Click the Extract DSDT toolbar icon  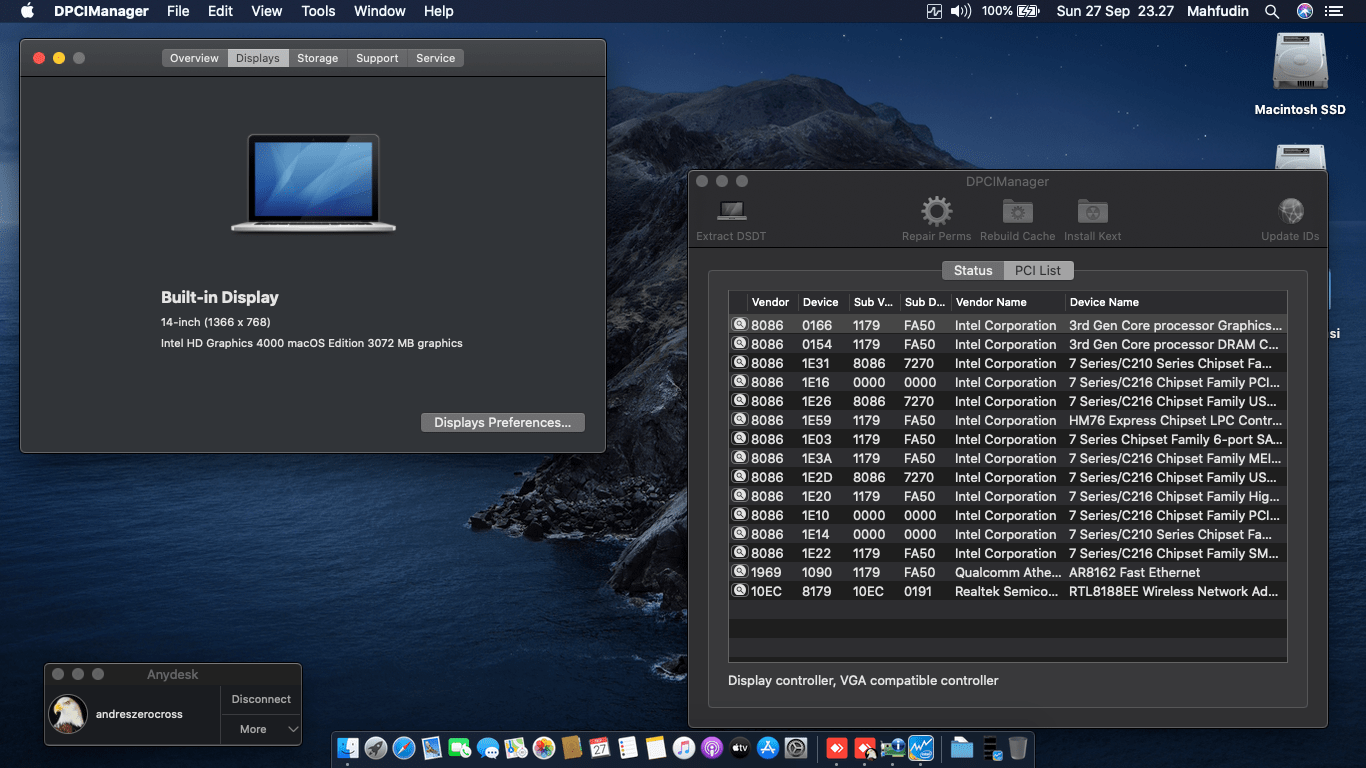coord(731,212)
